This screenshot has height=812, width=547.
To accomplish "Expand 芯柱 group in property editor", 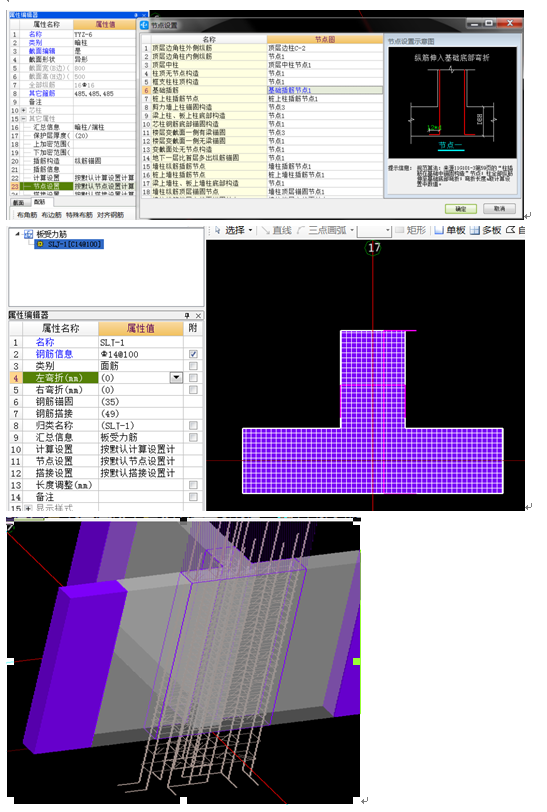I will click(x=23, y=110).
